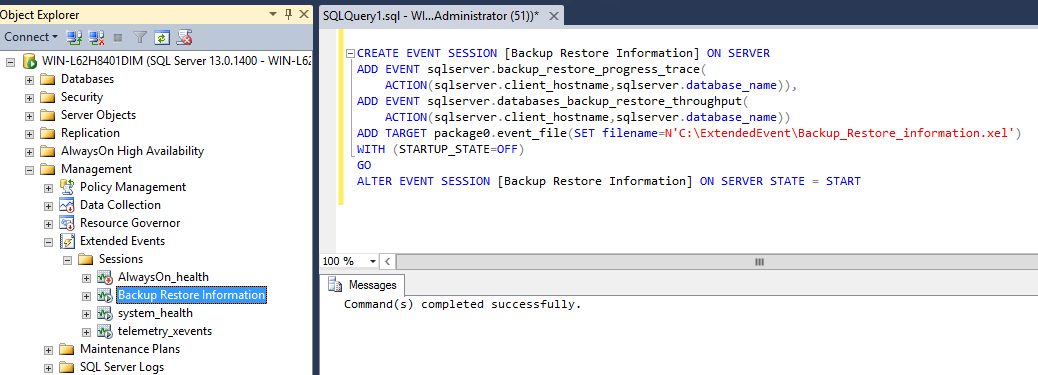Select the telemetry_xevents session icon
1038x375 pixels.
pos(105,331)
